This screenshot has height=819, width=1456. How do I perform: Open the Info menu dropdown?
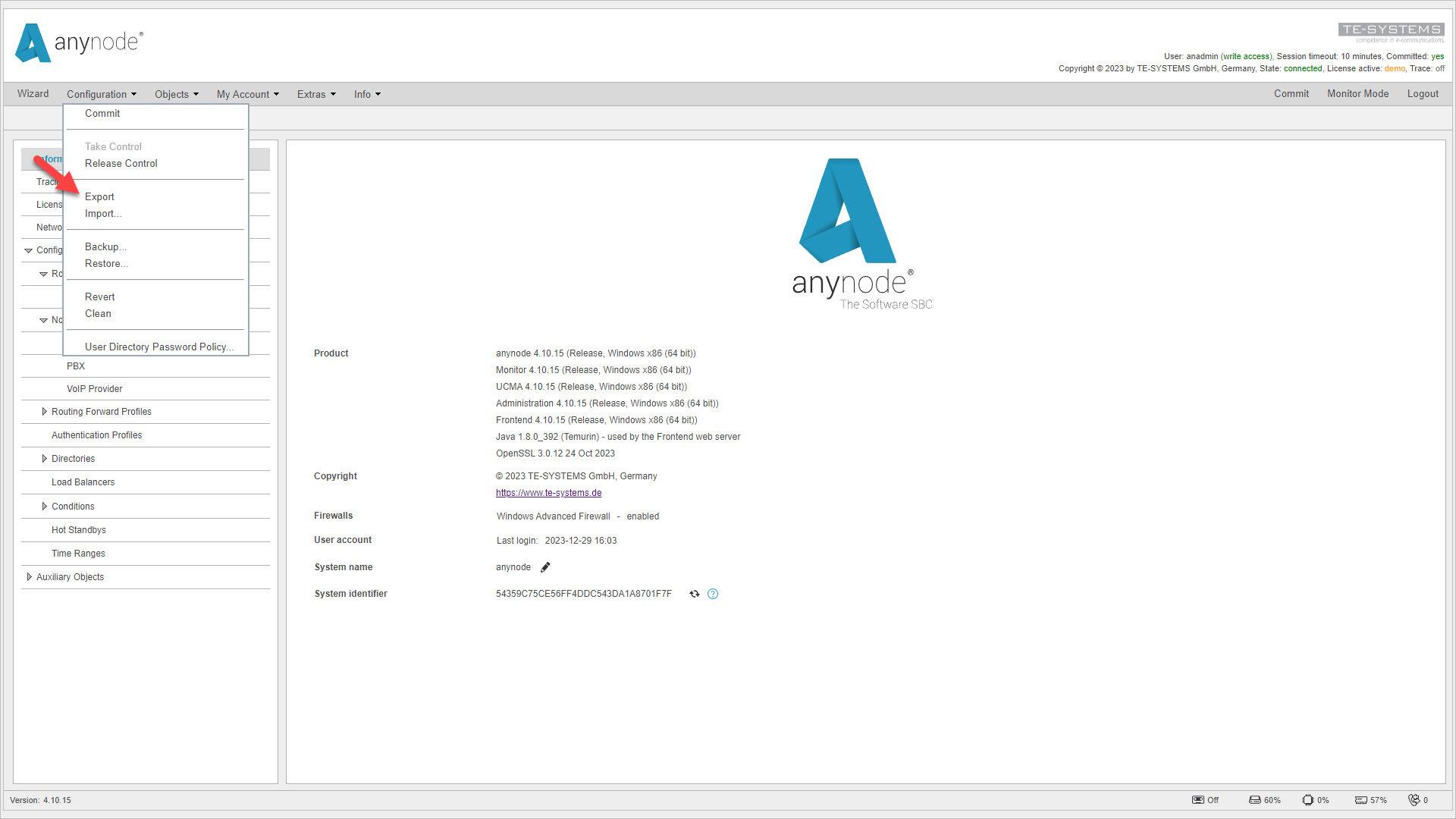[367, 94]
